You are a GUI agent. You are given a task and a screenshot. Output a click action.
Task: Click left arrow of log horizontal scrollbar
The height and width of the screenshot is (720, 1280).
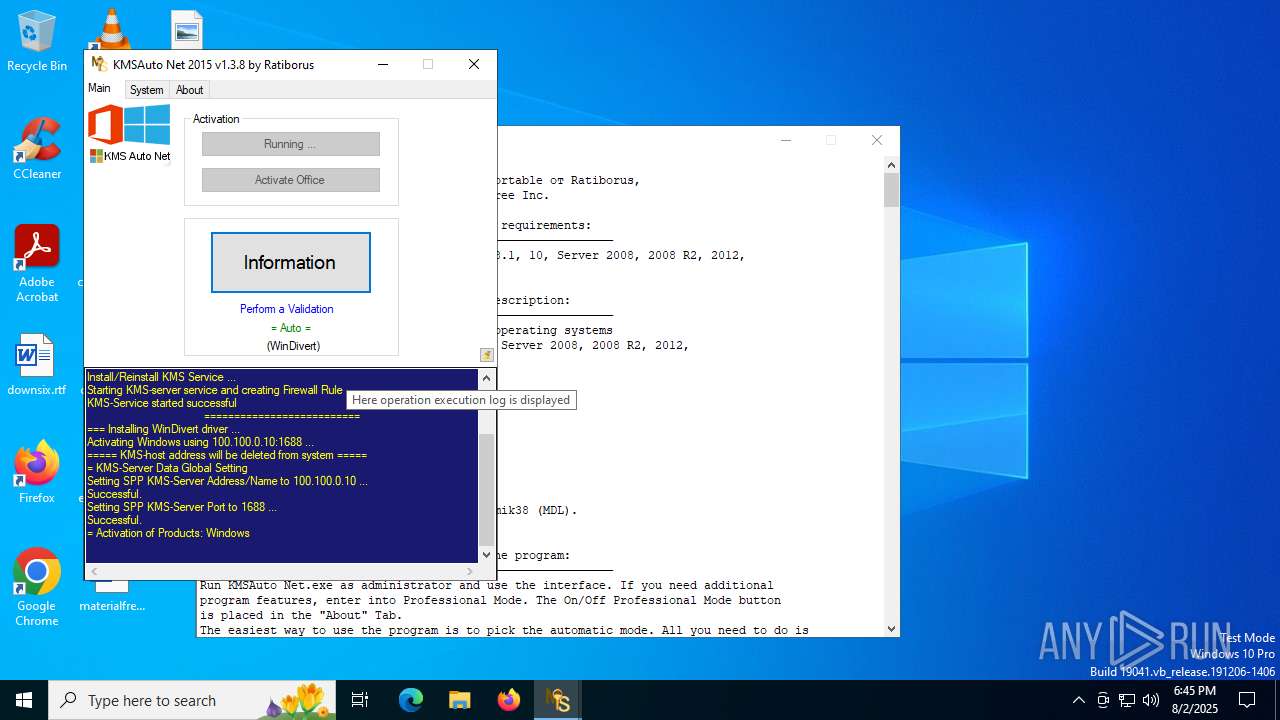coord(94,572)
